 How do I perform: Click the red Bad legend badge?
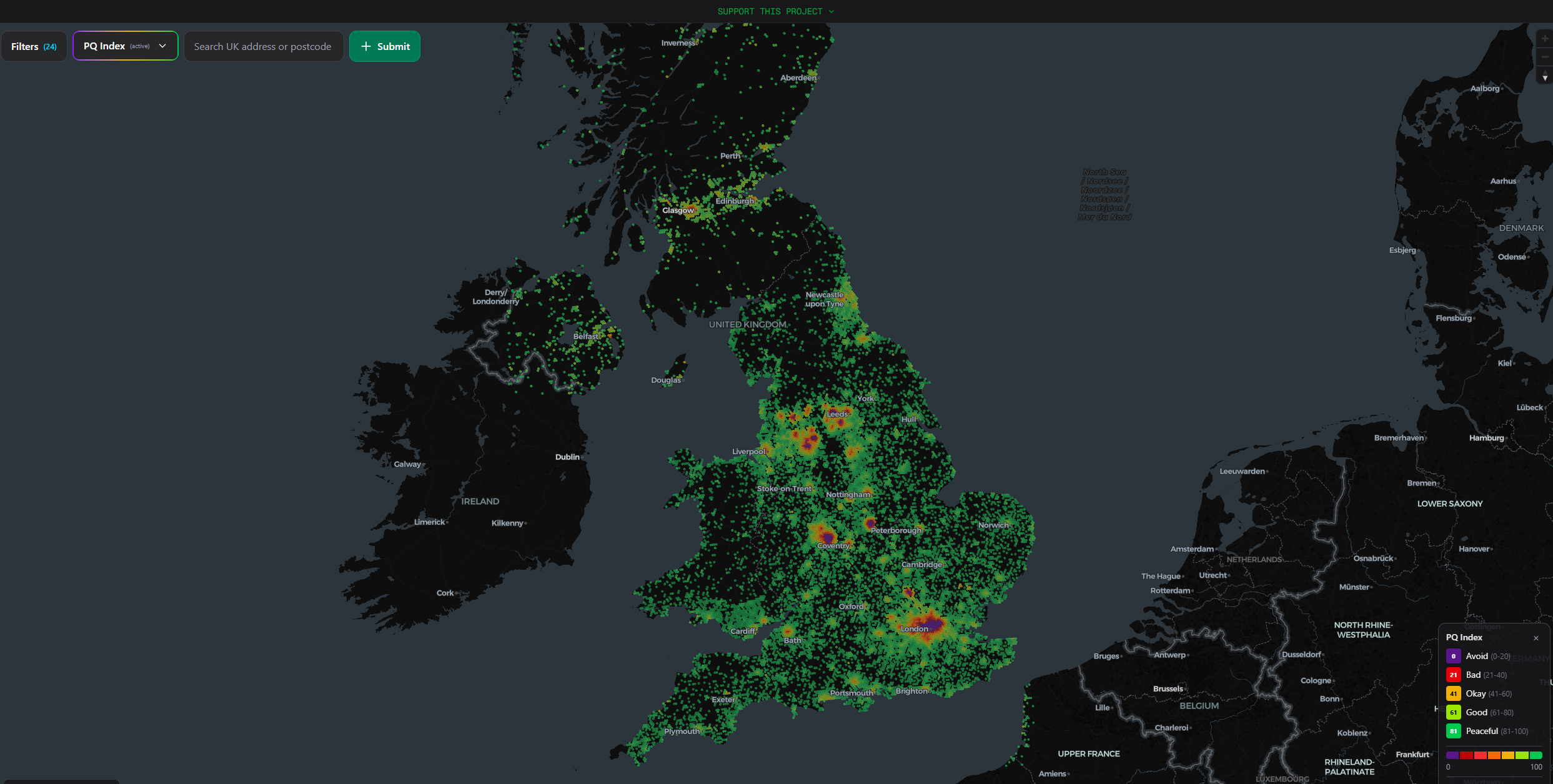(x=1453, y=675)
